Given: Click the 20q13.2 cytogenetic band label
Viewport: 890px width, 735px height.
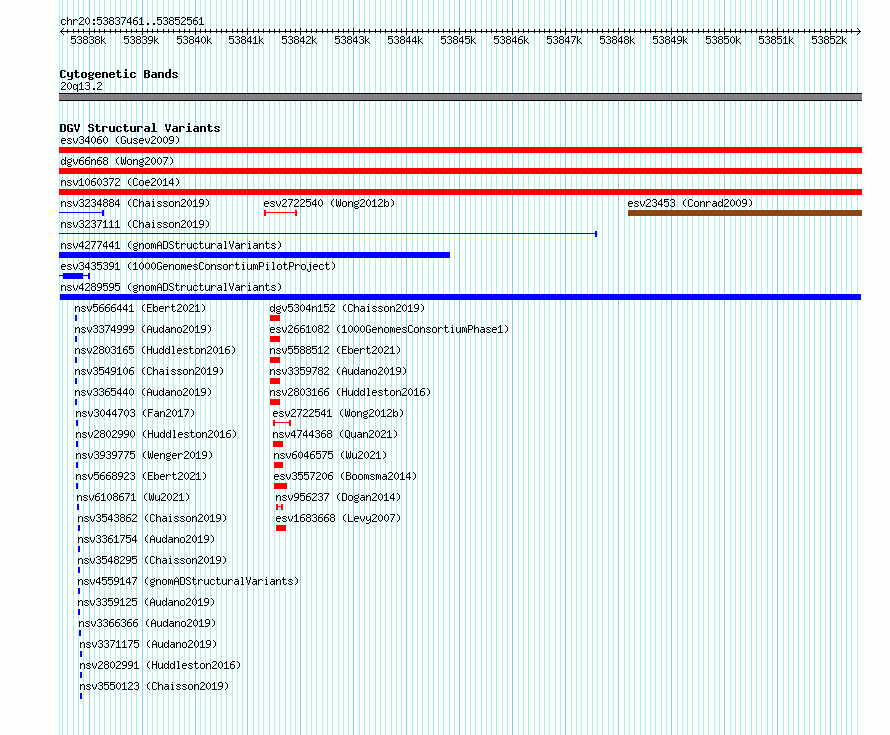Looking at the screenshot, I should tap(81, 86).
